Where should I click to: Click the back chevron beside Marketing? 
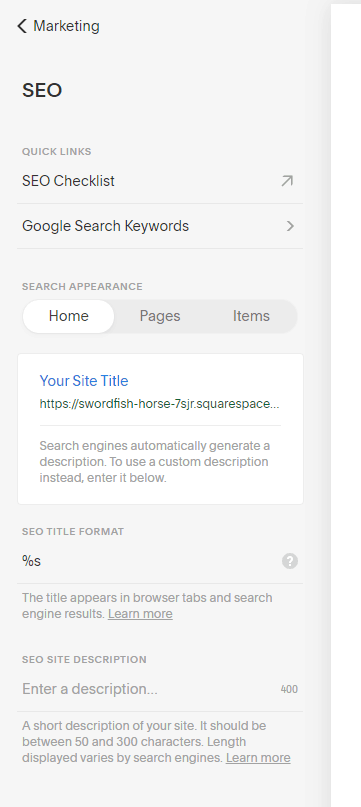pyautogui.click(x=22, y=26)
